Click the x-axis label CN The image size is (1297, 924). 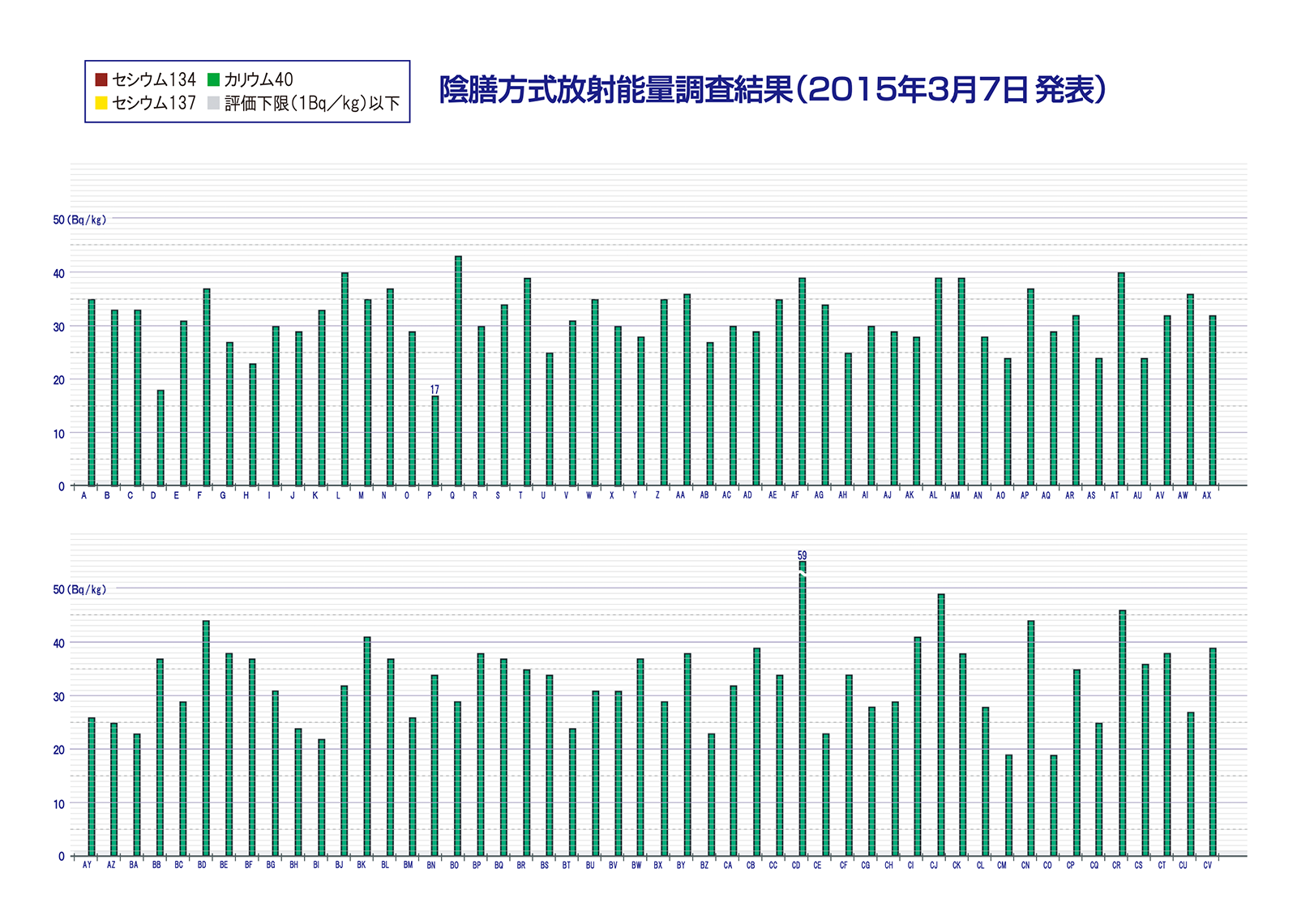[x=1025, y=865]
